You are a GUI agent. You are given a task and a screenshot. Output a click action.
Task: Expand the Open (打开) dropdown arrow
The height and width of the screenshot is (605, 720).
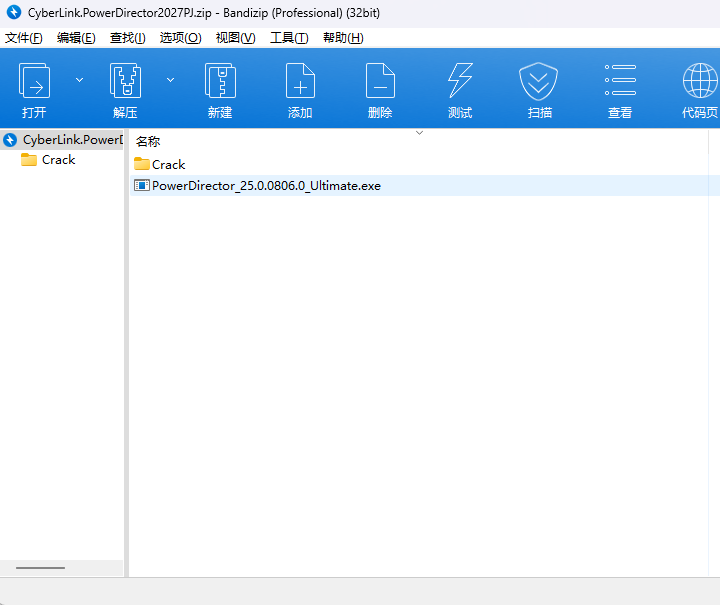point(79,80)
